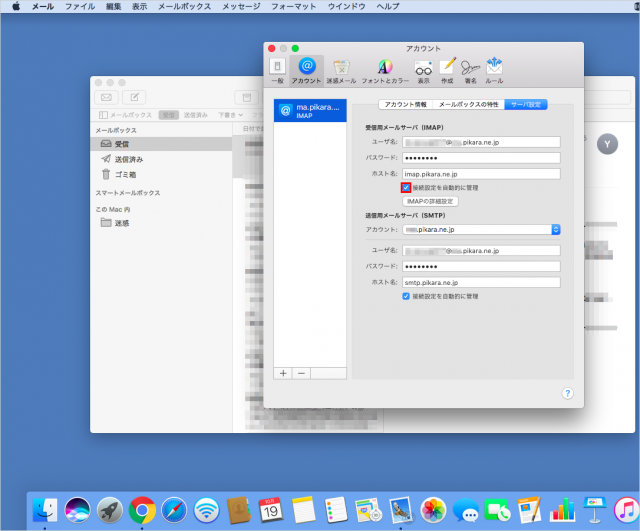Toggle SMTP 接続設定を自動的に管理 checkbox
Screen dimensions: 640x531
(x=406, y=296)
